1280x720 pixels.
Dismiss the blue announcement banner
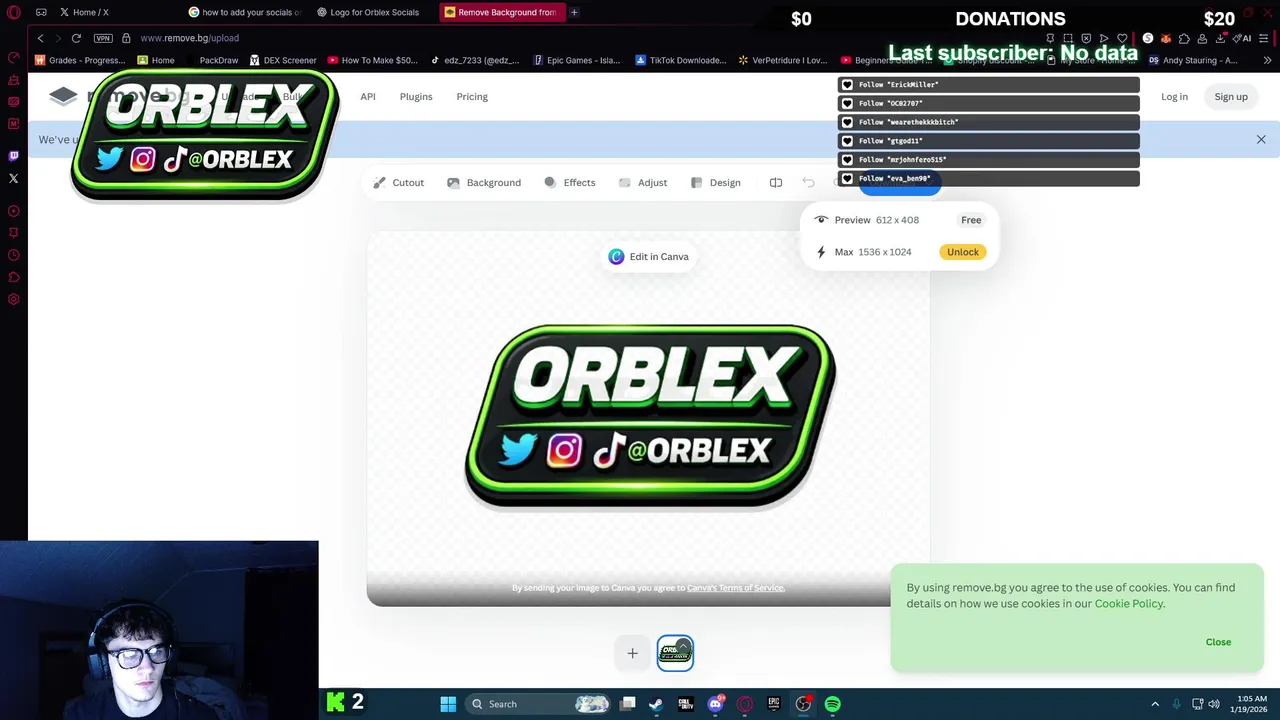click(1261, 140)
